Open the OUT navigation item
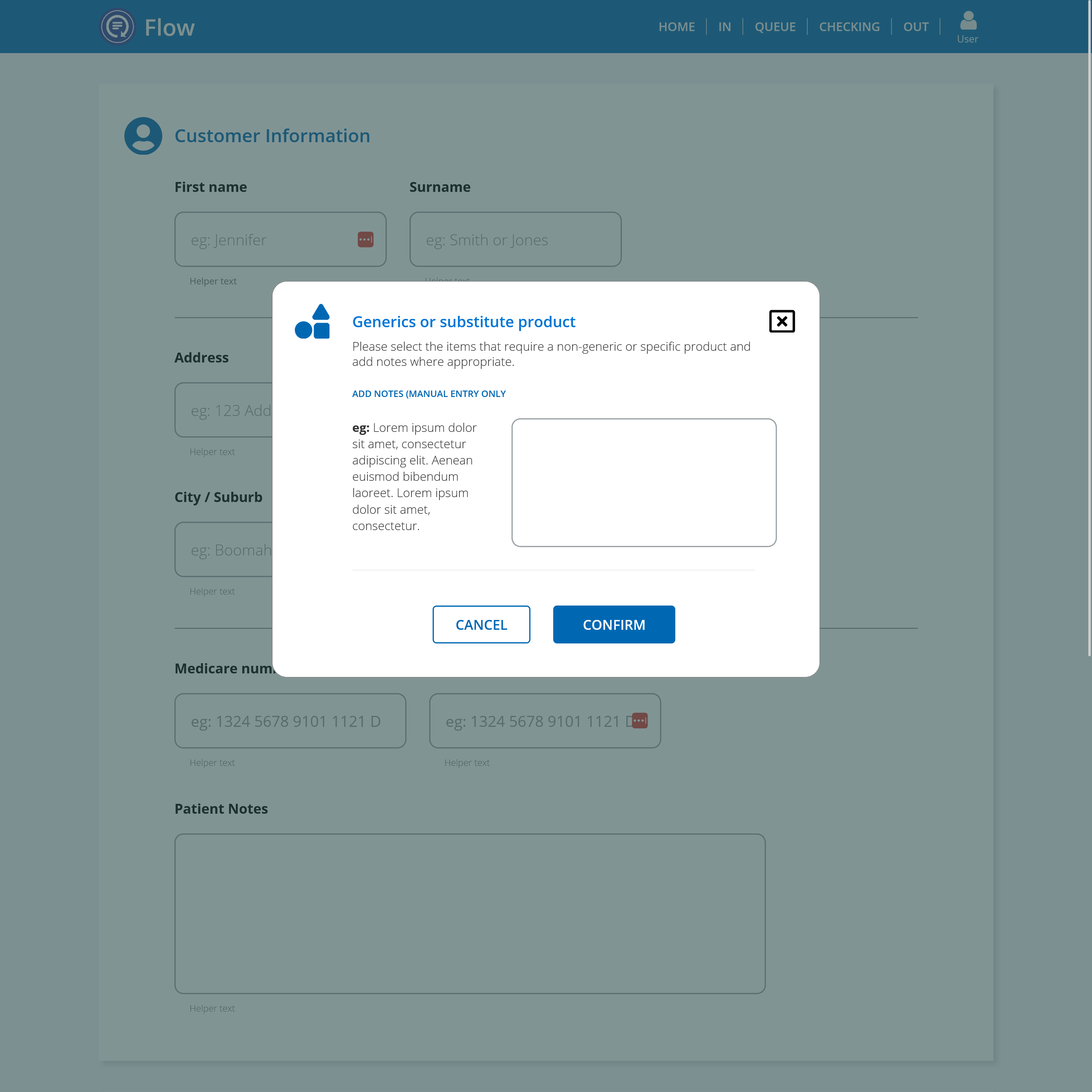 916,27
